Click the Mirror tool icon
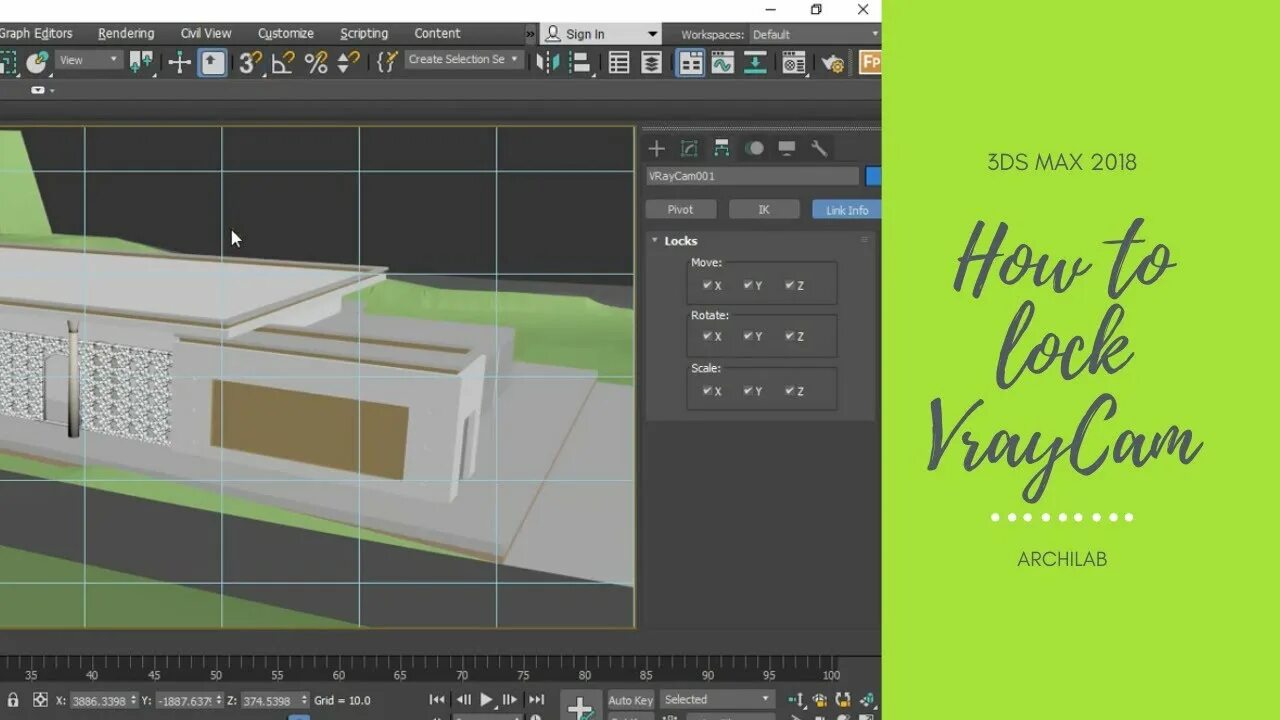 547,63
